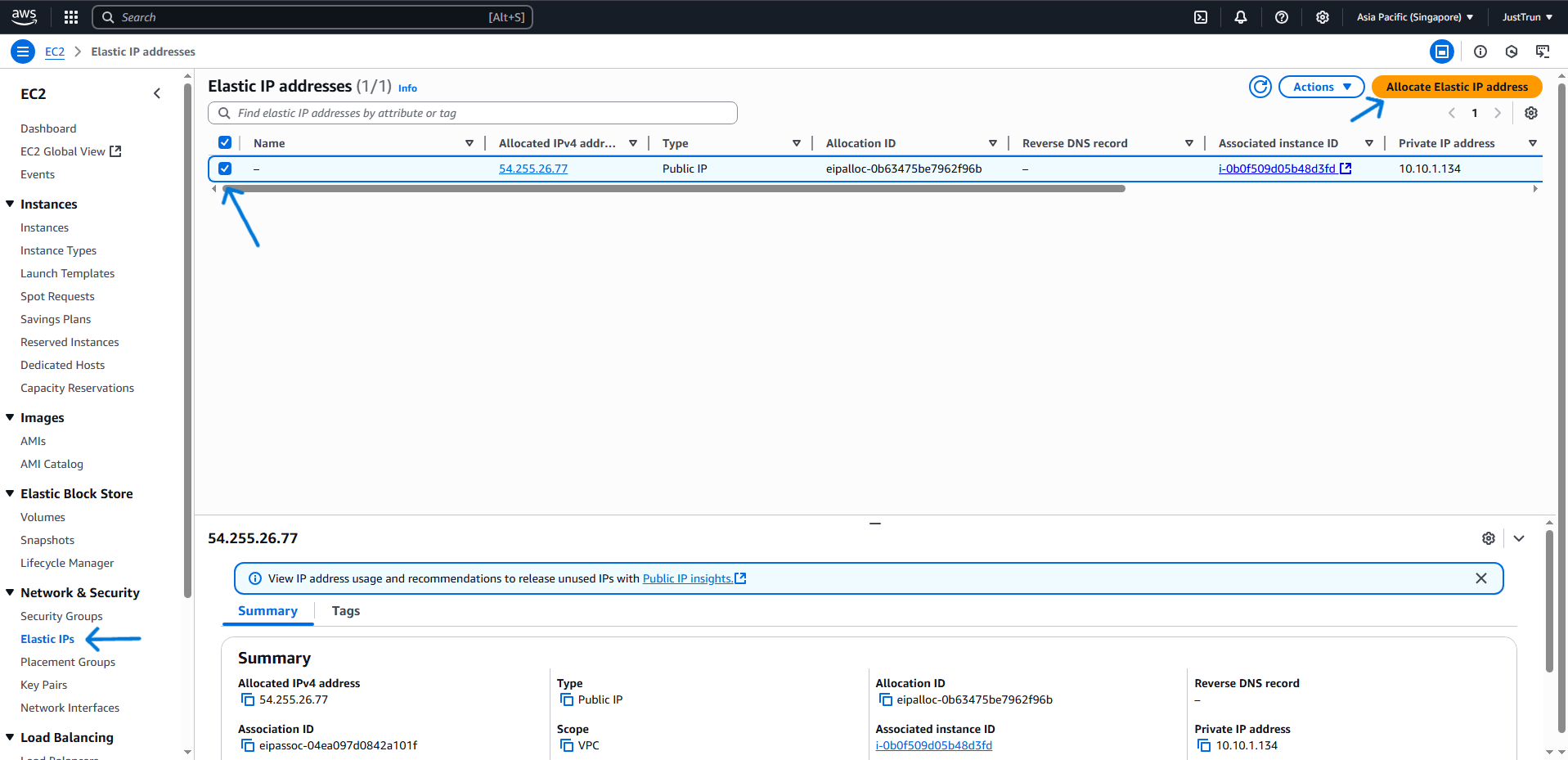This screenshot has width=1568, height=760.
Task: Open Security Groups in sidebar
Action: (x=61, y=616)
